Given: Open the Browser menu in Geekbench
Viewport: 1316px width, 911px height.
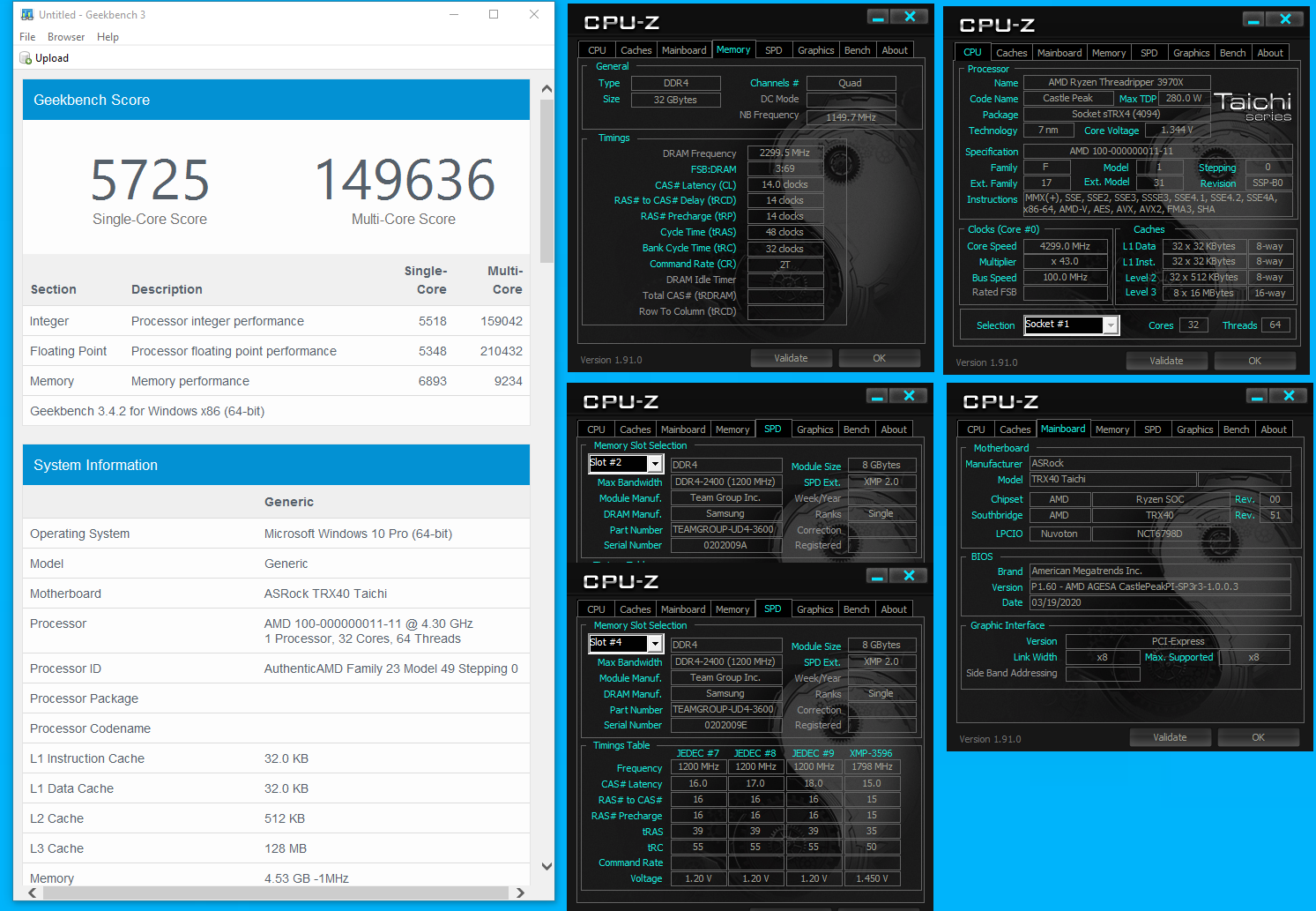Looking at the screenshot, I should pos(66,37).
